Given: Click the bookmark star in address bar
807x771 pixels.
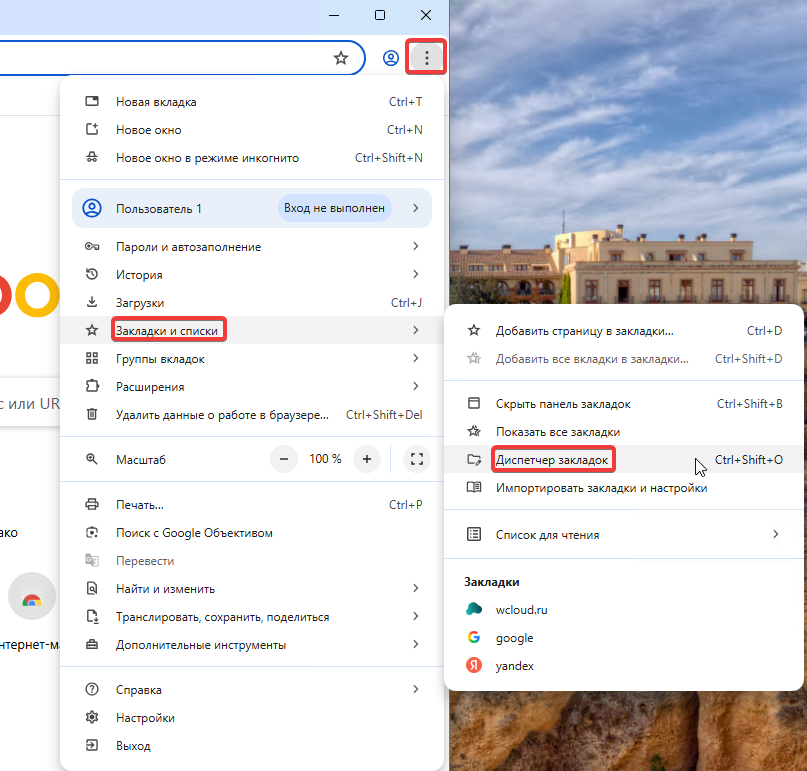Looking at the screenshot, I should click(341, 59).
